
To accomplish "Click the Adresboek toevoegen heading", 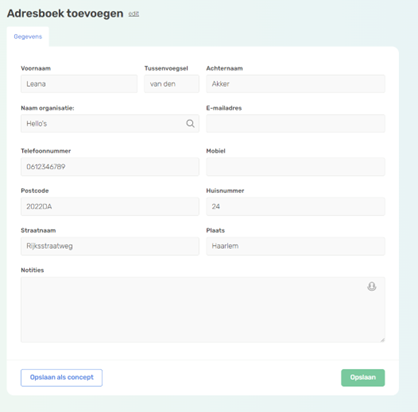I will [x=65, y=14].
